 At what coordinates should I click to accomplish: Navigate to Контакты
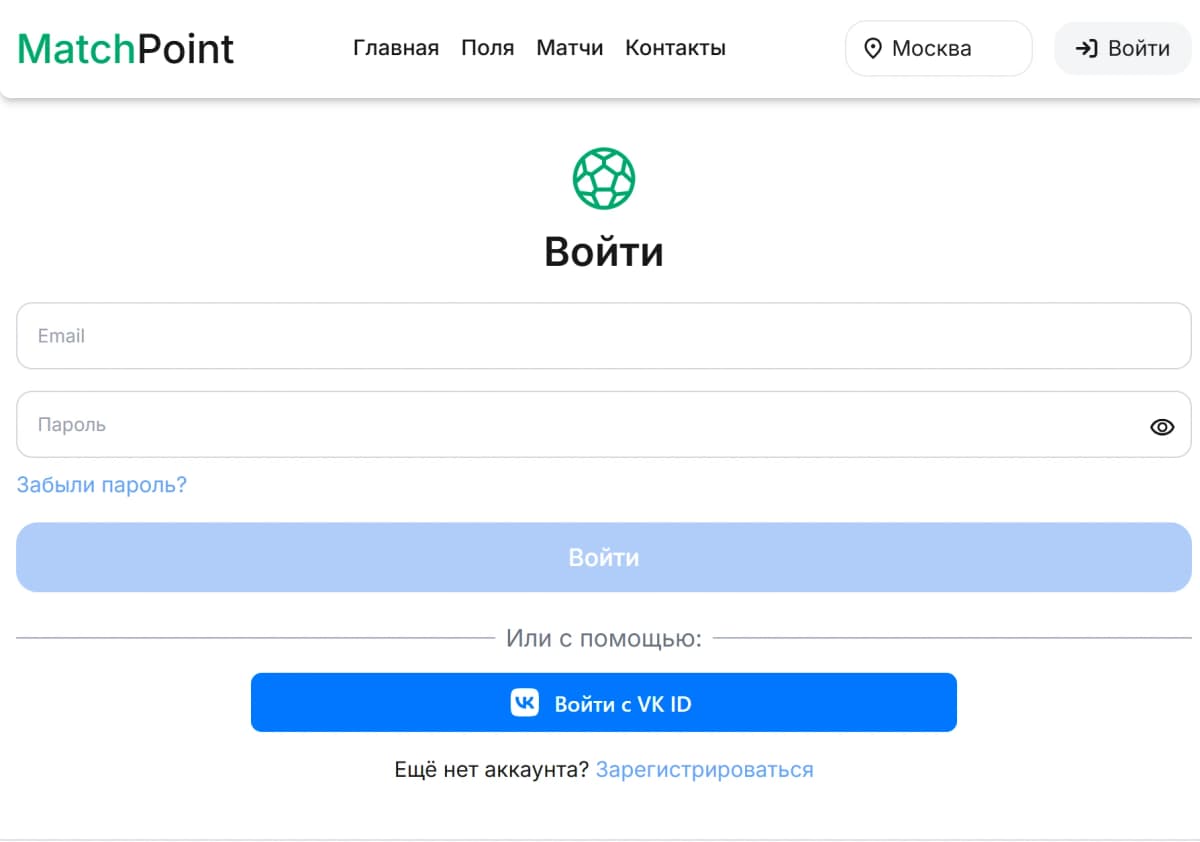tap(675, 48)
